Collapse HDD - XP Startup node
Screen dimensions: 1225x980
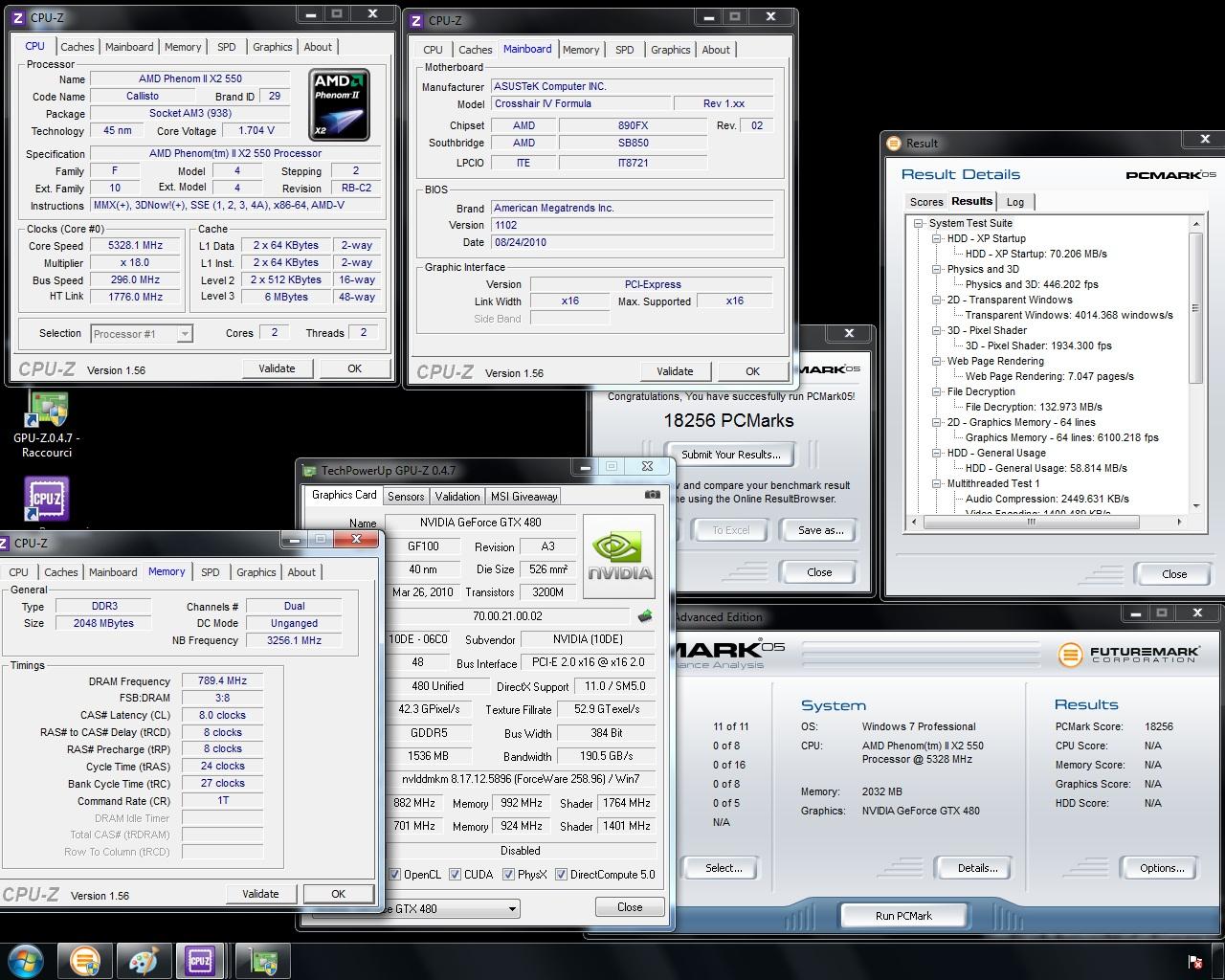click(938, 238)
